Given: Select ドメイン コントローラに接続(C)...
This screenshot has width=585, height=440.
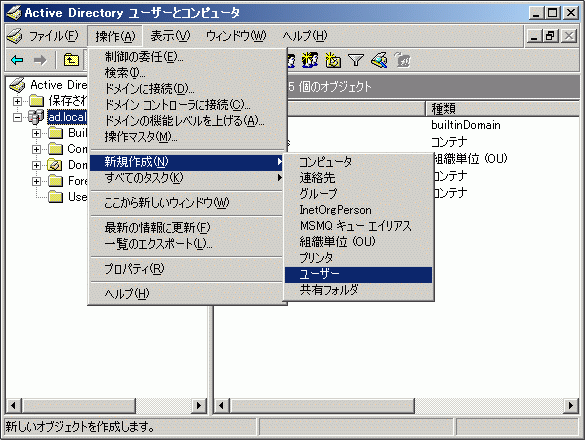Looking at the screenshot, I should (187, 105).
